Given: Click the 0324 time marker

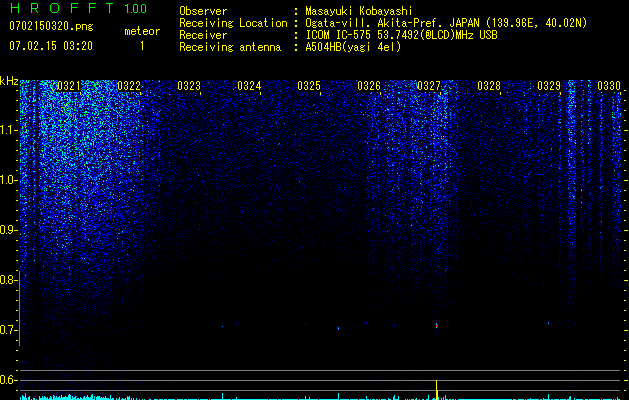Looking at the screenshot, I should pyautogui.click(x=249, y=85).
